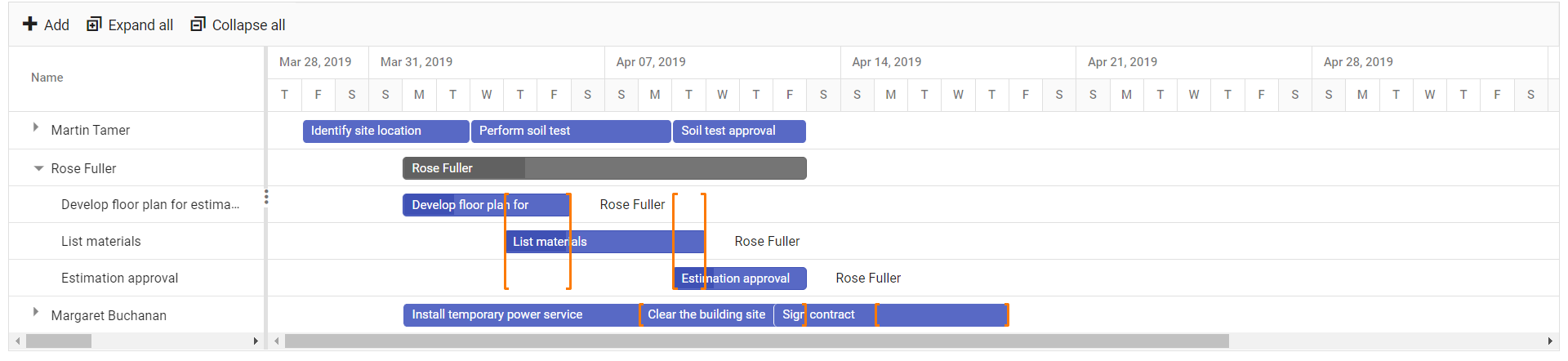This screenshot has width=1568, height=361.
Task: Click the Identify site location taskbar
Action: [385, 131]
